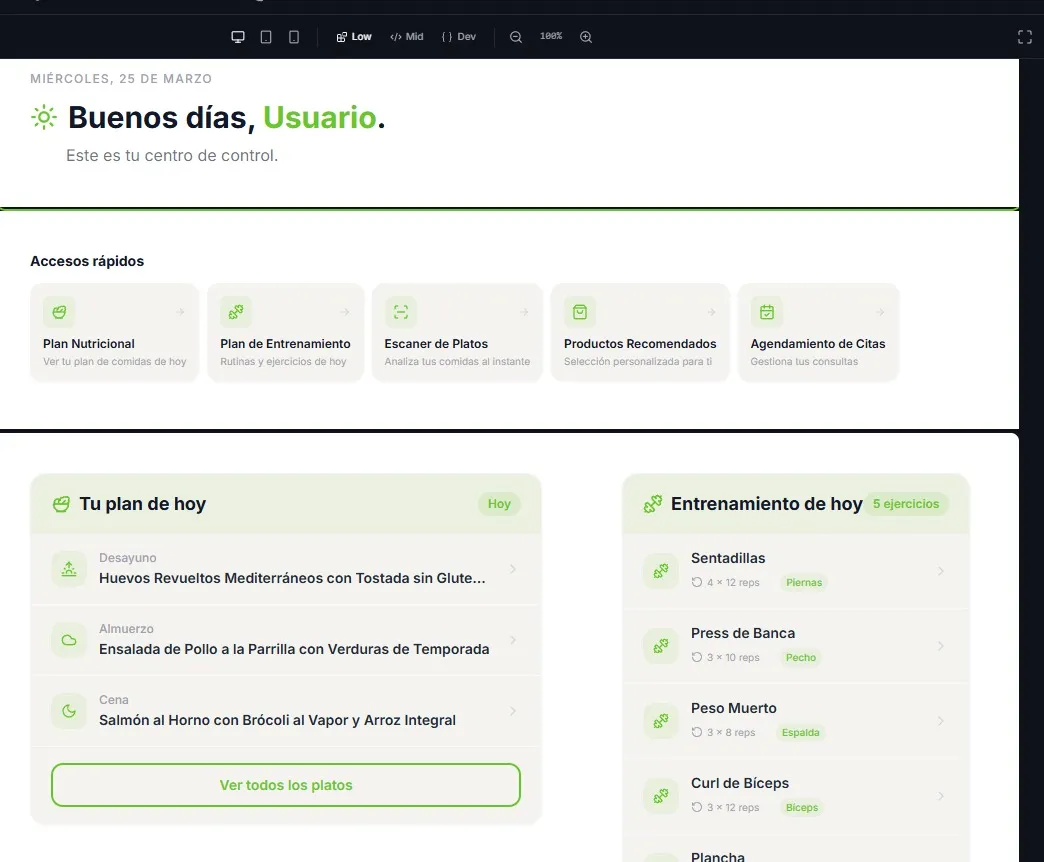1044x862 pixels.
Task: Select the Dev detail mode
Action: point(459,37)
